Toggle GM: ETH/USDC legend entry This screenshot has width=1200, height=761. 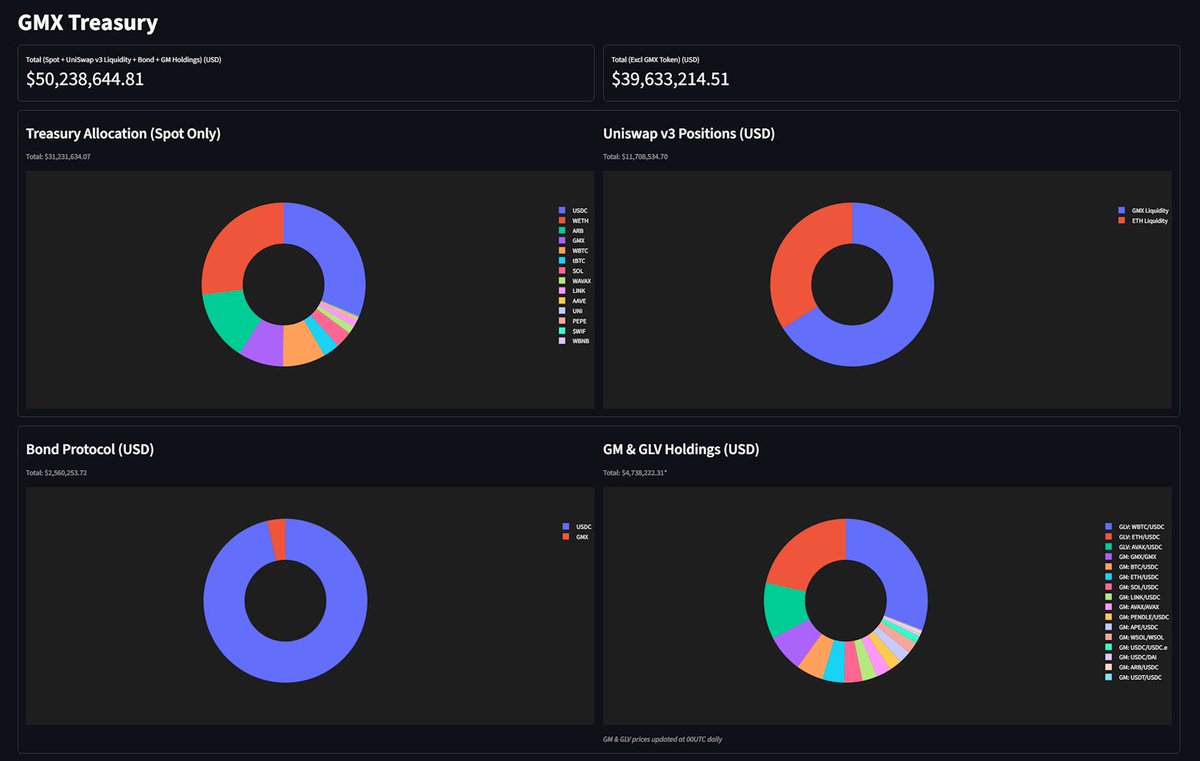1132,577
